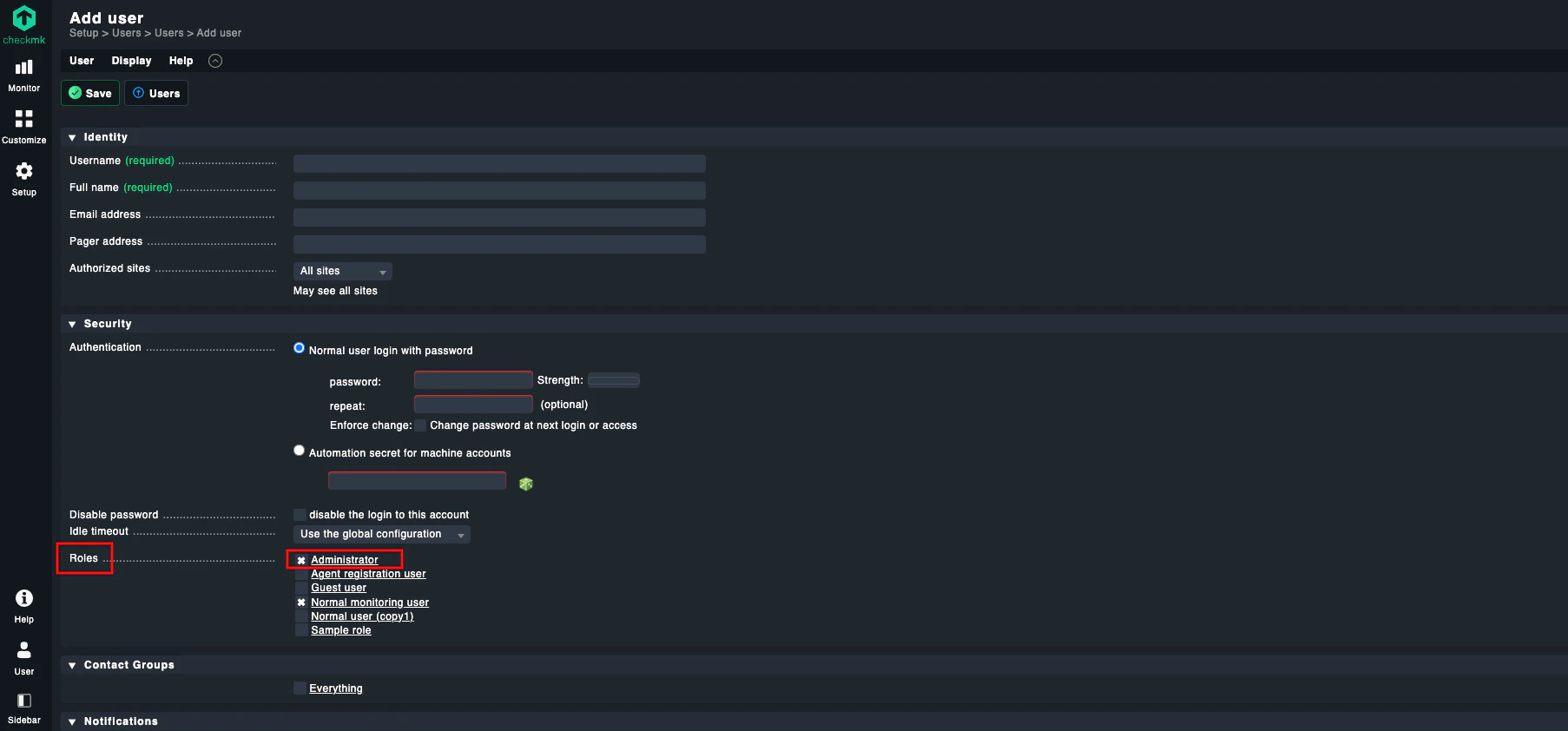The image size is (1568, 731).
Task: Open the Customize grid icon
Action: 24,119
